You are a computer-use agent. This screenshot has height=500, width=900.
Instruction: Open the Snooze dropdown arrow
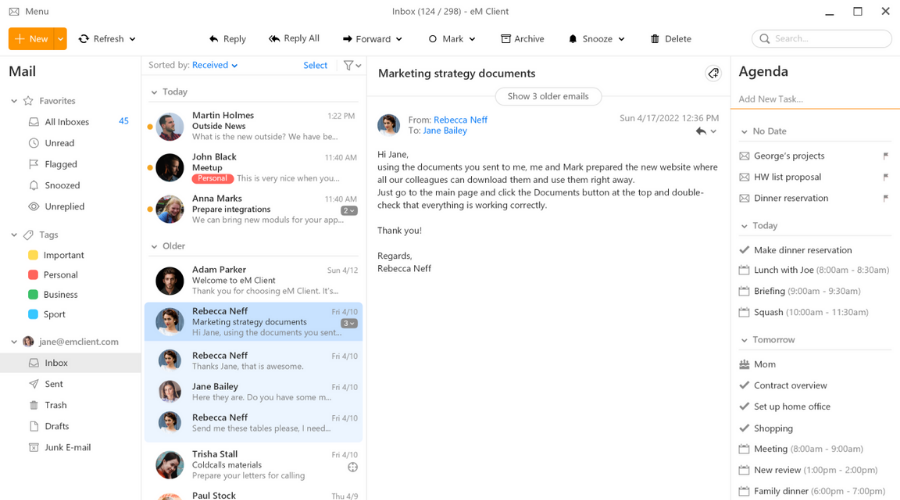pos(622,39)
